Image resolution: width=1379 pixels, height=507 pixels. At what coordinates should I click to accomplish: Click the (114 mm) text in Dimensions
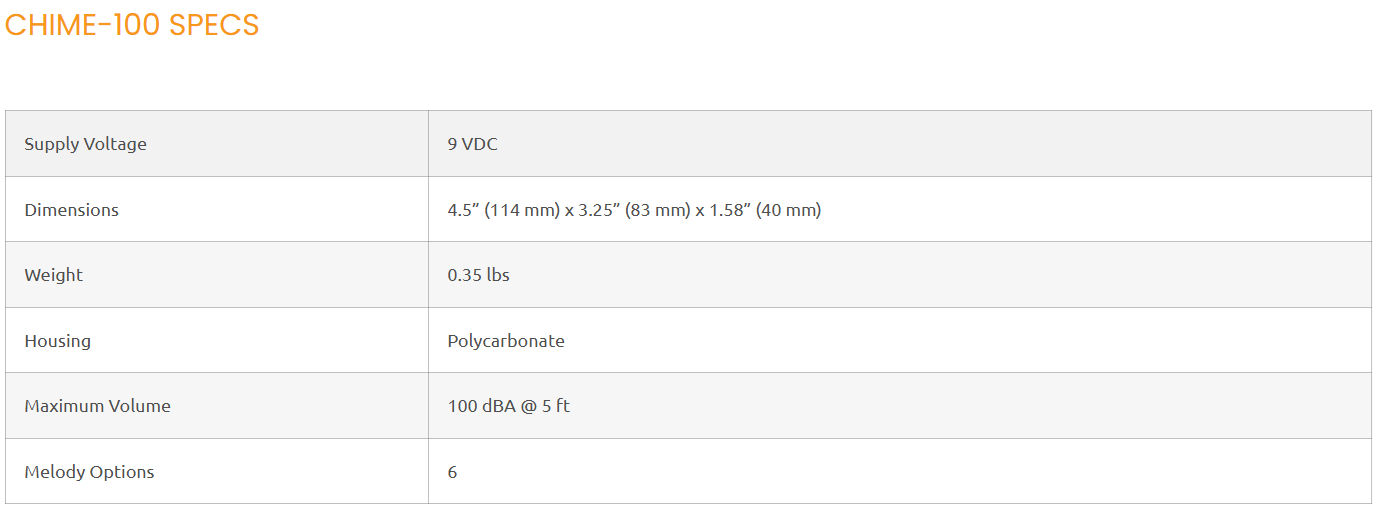coord(522,210)
